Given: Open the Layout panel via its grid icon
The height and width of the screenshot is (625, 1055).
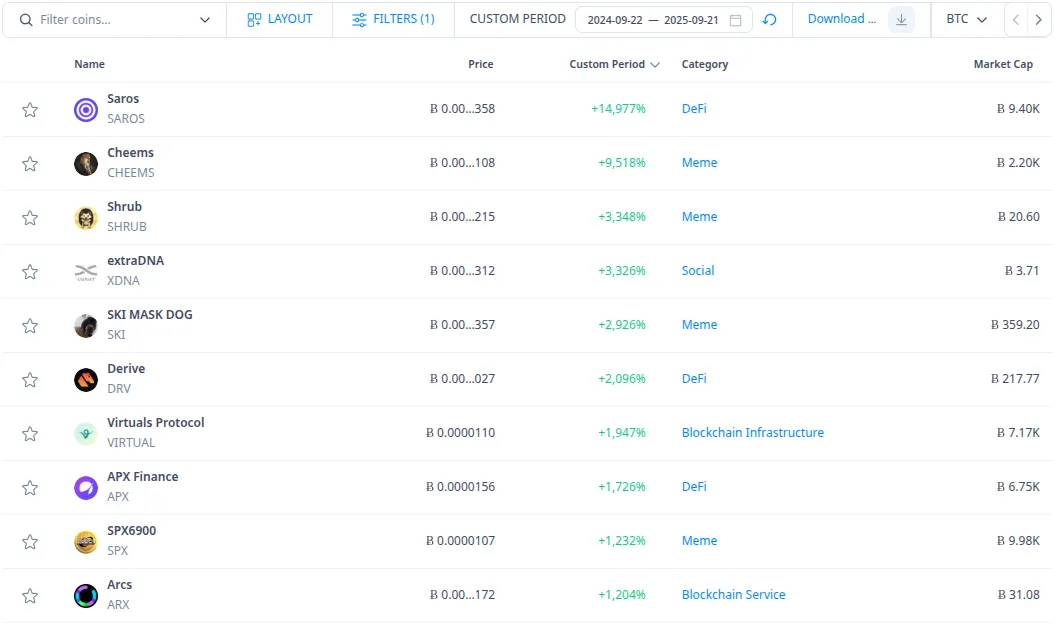Looking at the screenshot, I should (255, 18).
